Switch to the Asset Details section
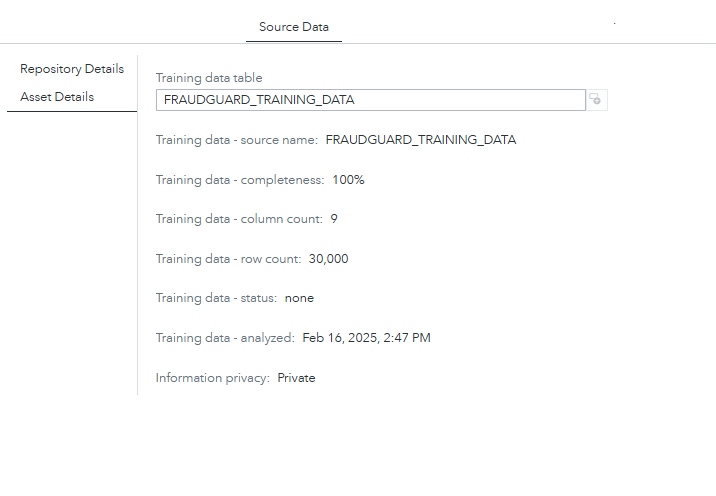The width and height of the screenshot is (716, 496). [x=57, y=97]
